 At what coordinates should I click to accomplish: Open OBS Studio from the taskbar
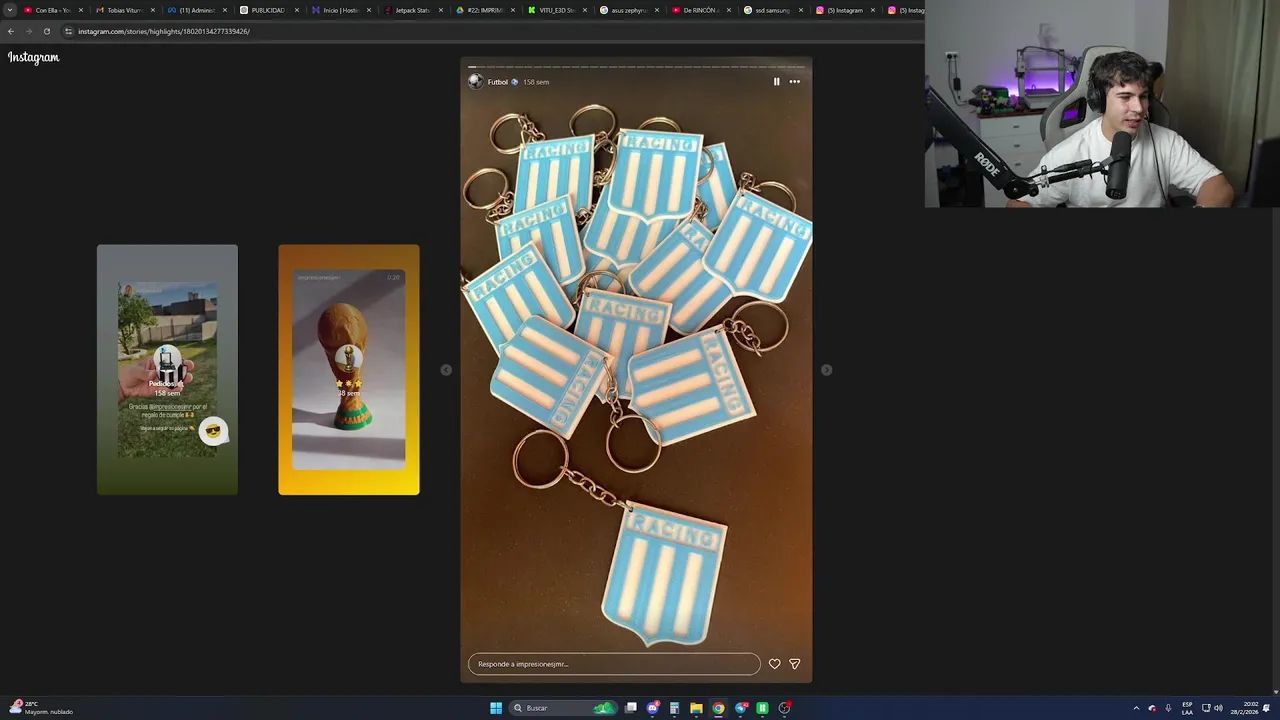click(785, 708)
